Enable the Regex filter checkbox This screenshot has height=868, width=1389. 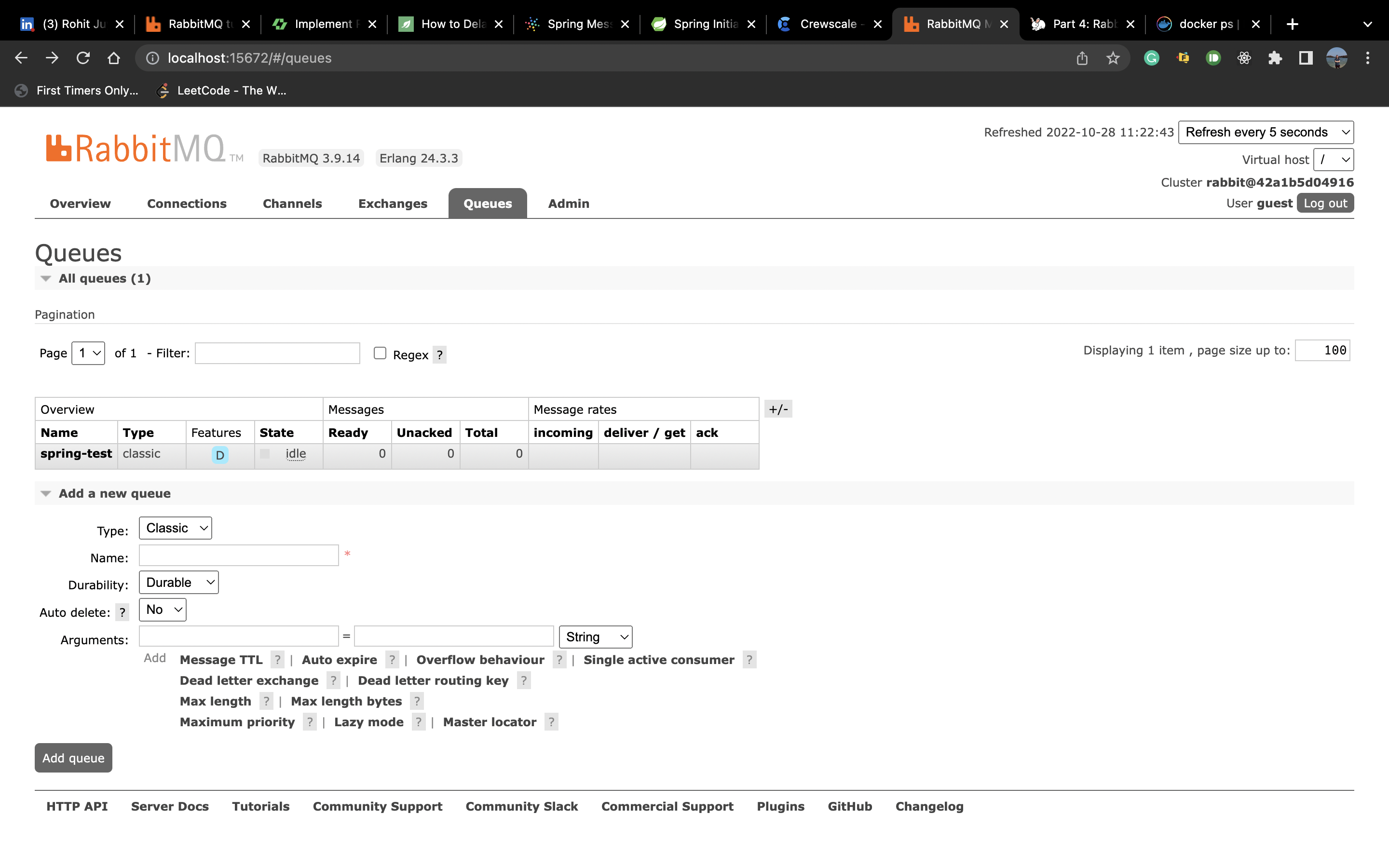(x=380, y=353)
